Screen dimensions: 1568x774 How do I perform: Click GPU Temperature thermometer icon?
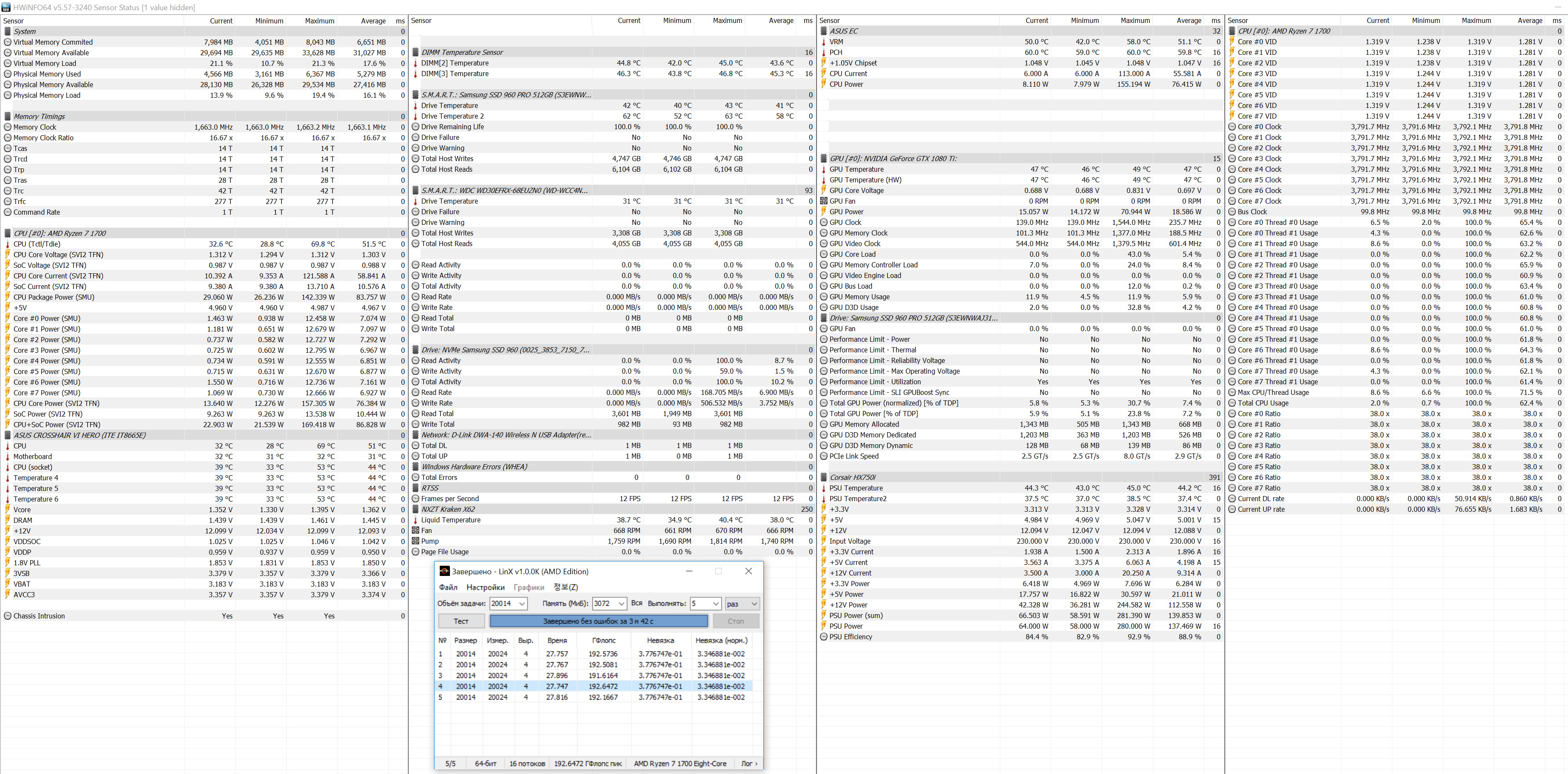click(x=824, y=170)
